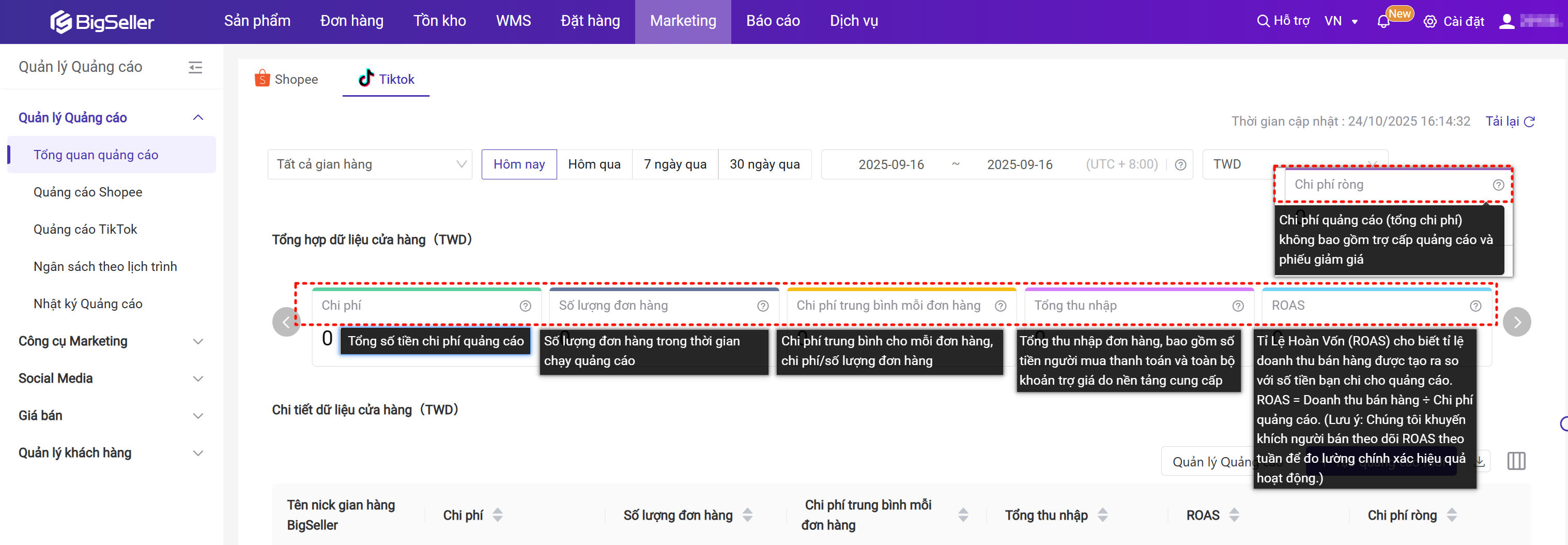
Task: Select the 7 ngày qua option
Action: click(x=674, y=164)
